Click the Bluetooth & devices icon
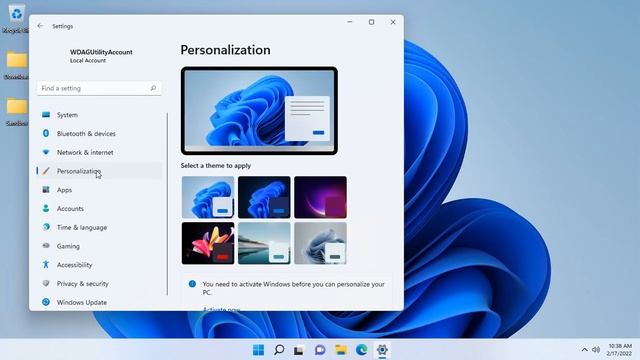Viewport: 640px width, 360px height. (x=46, y=133)
